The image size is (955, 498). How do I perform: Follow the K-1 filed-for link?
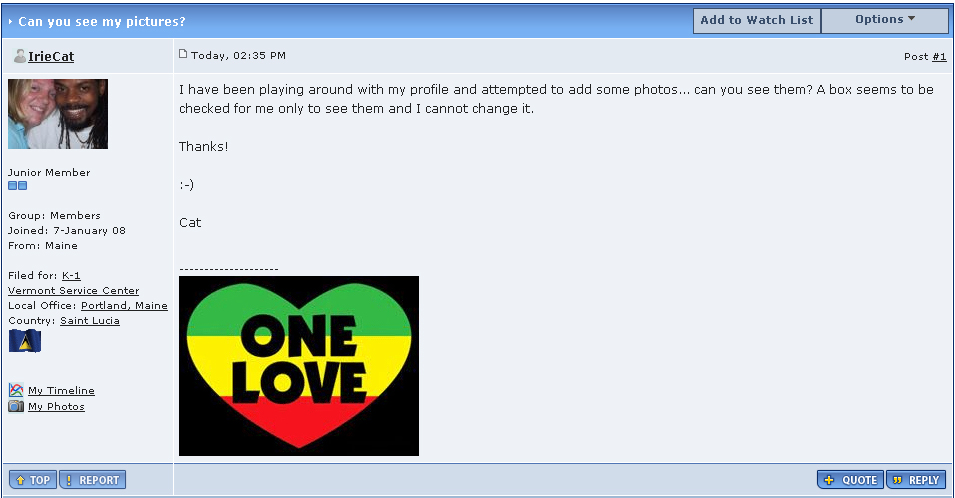(x=71, y=275)
